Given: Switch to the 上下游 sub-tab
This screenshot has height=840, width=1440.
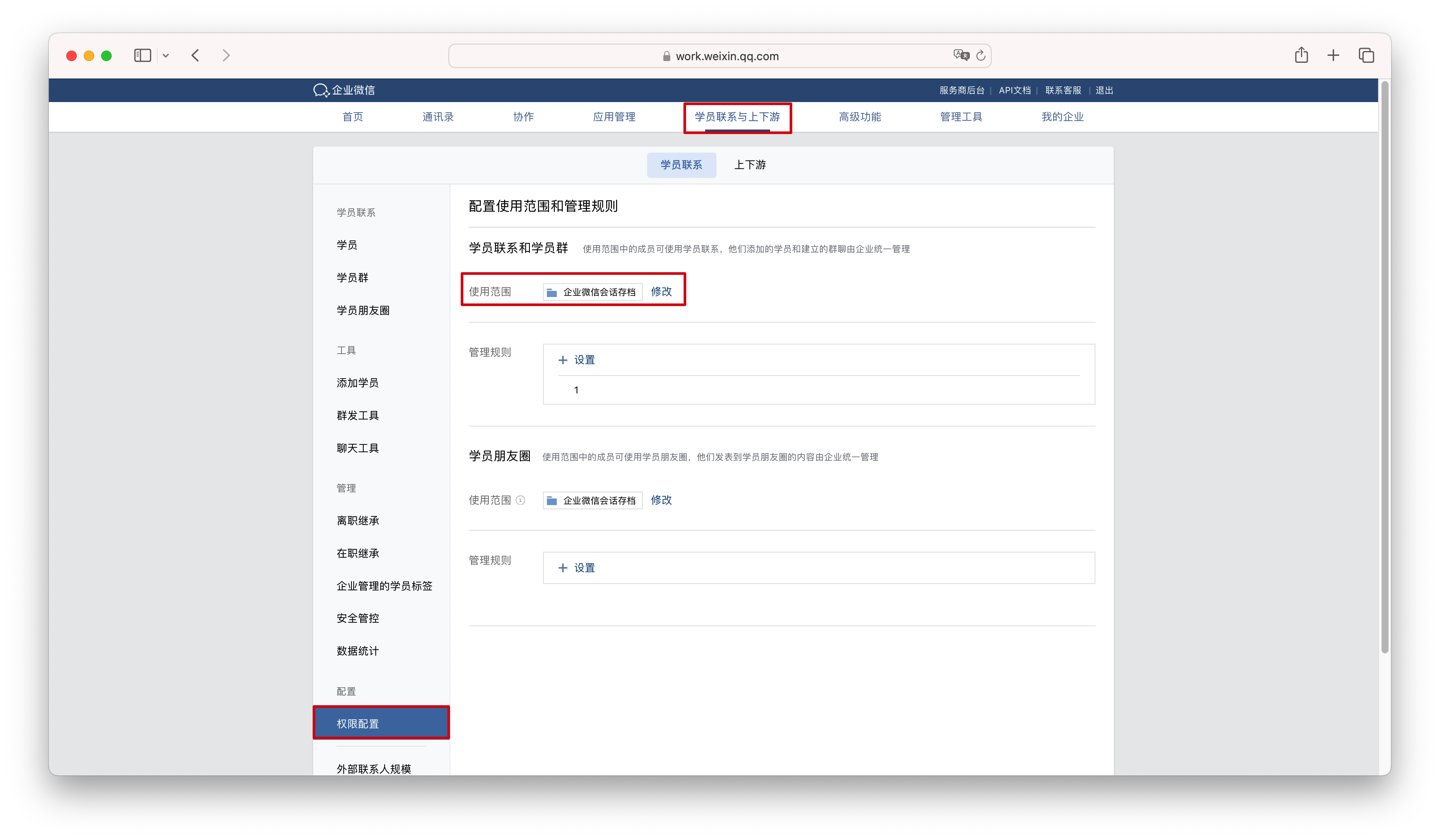Looking at the screenshot, I should click(x=750, y=164).
